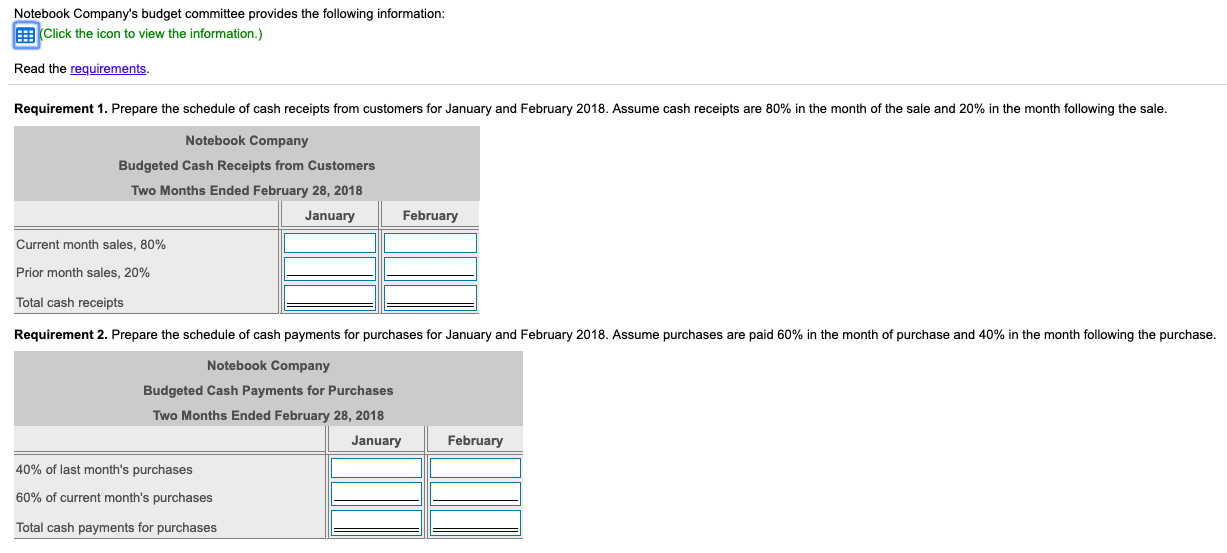Click the 'Total cash payments for purchases' label

click(116, 528)
